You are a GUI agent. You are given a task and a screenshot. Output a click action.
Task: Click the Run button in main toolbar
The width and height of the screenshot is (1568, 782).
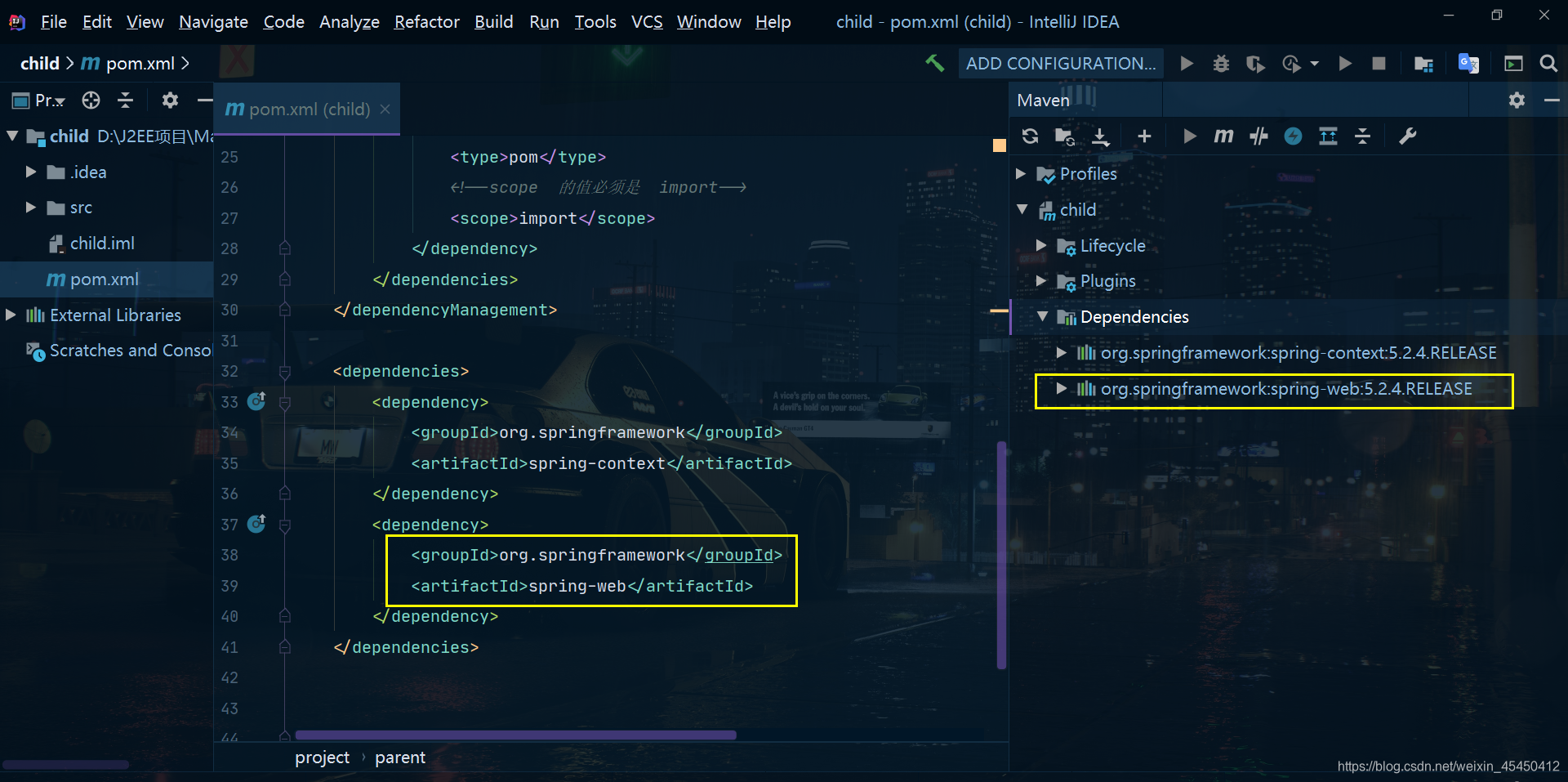pyautogui.click(x=1187, y=63)
